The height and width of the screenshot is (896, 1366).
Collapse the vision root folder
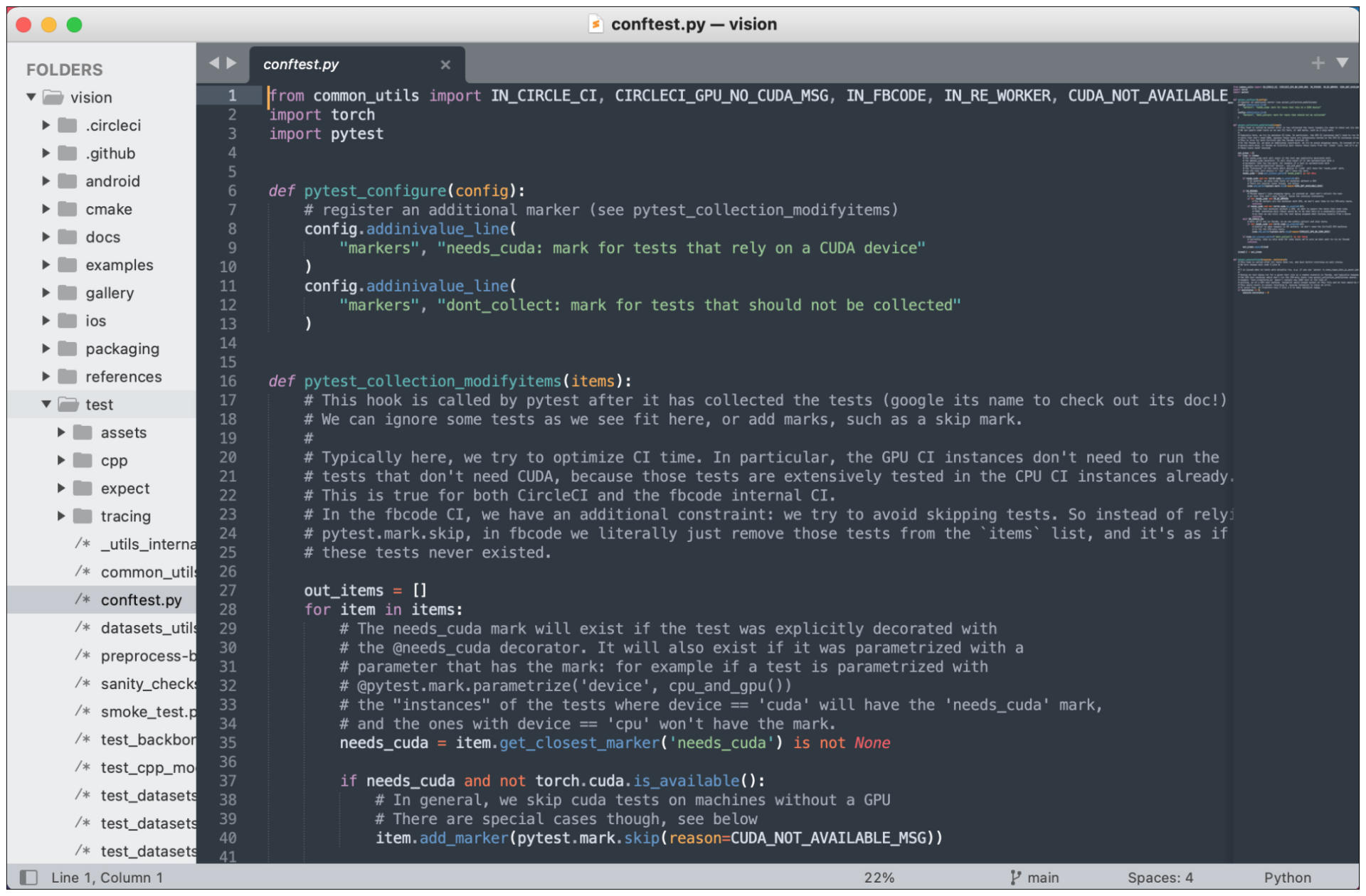point(31,97)
